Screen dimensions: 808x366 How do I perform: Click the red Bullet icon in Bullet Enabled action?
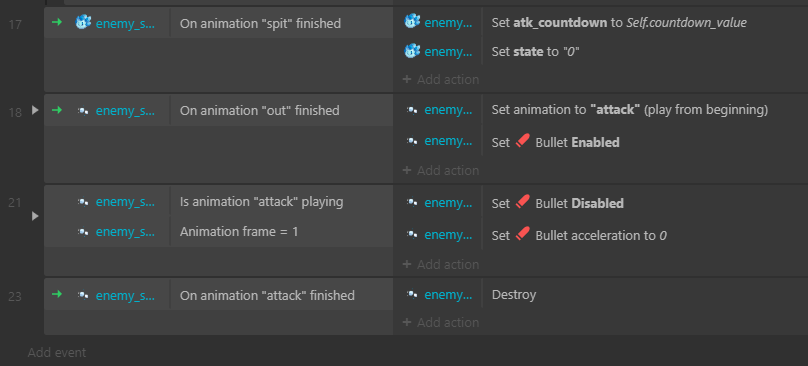pyautogui.click(x=523, y=141)
